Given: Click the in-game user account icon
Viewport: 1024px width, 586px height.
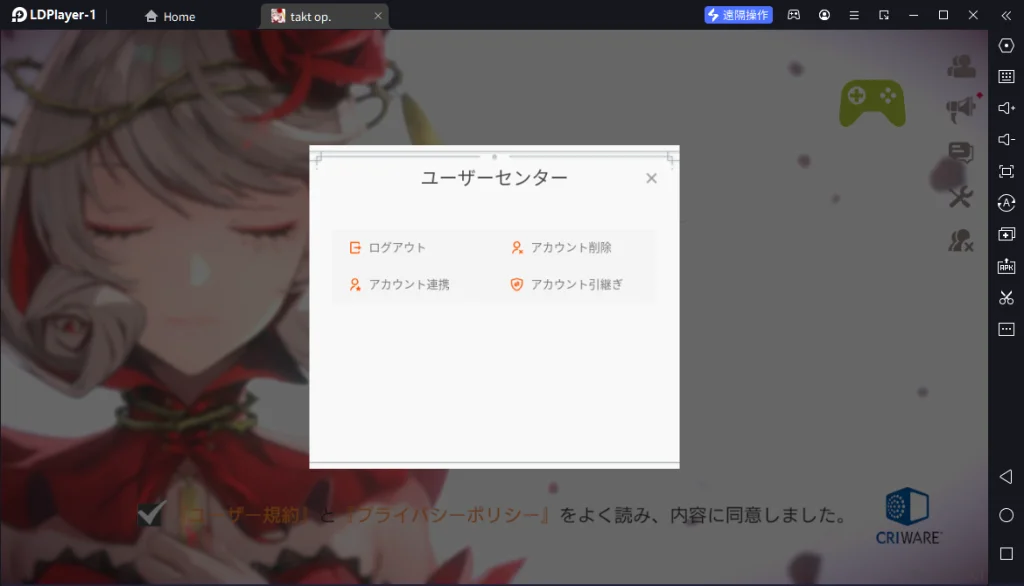Looking at the screenshot, I should coord(961,66).
